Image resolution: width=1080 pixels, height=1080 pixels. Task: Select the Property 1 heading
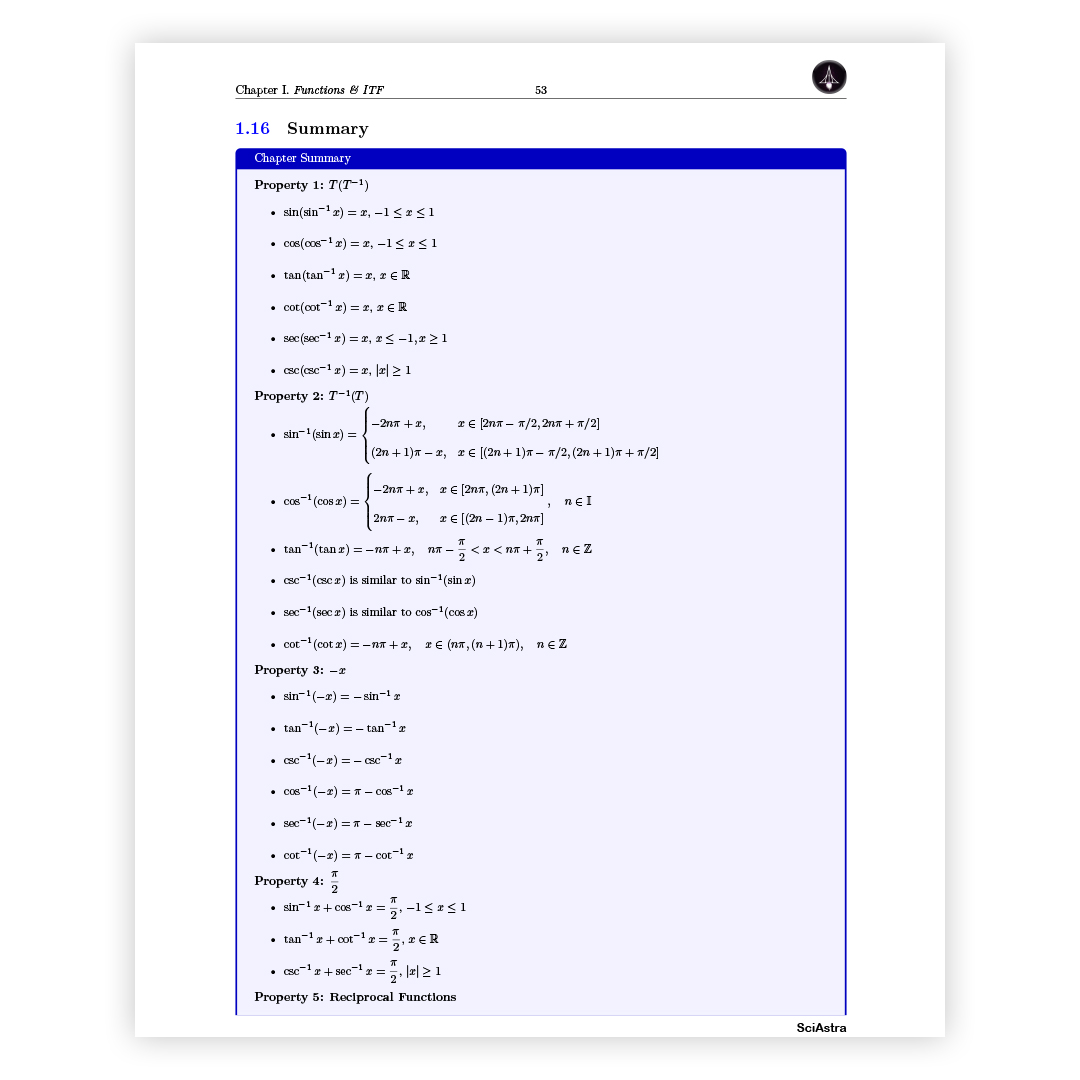coord(312,185)
